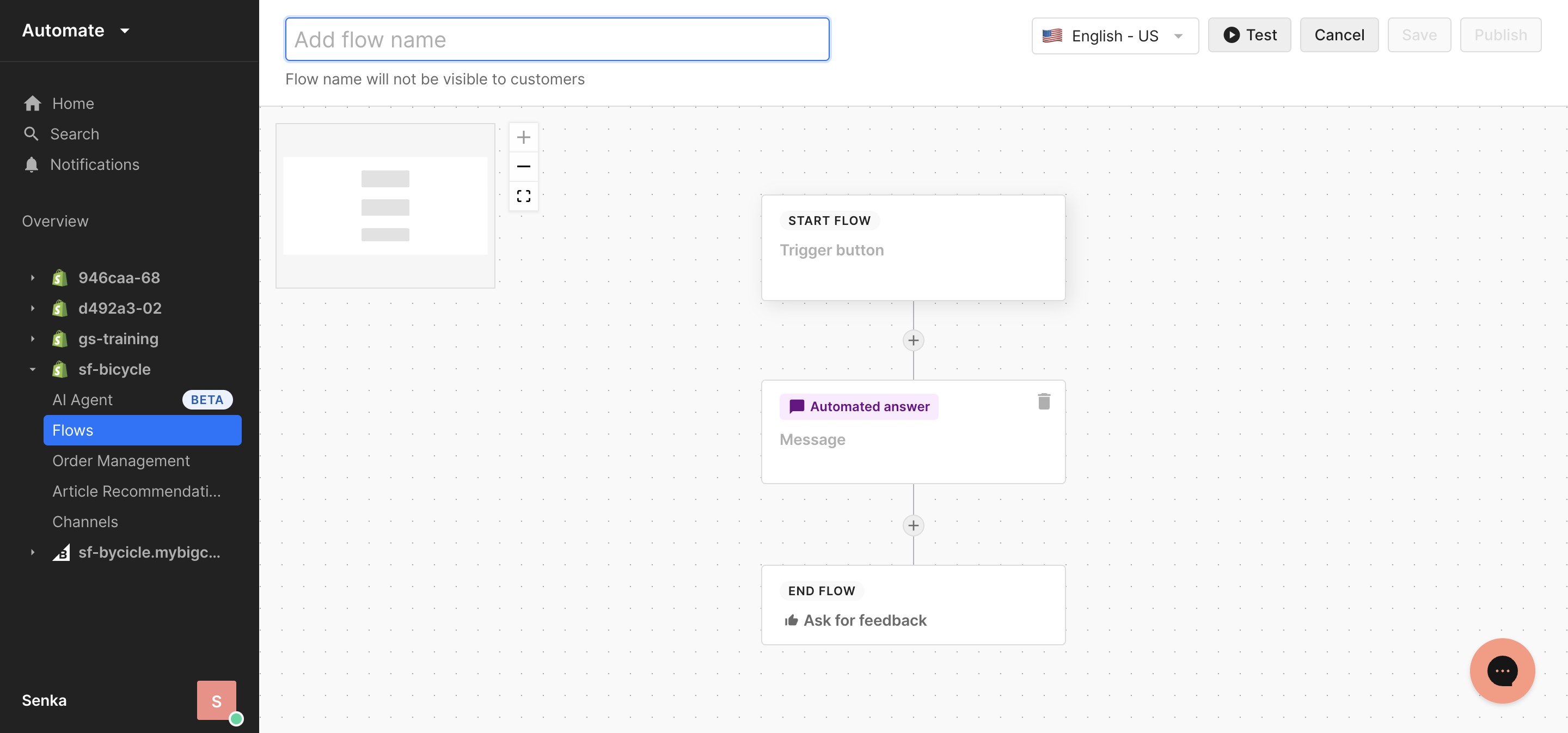Image resolution: width=1568 pixels, height=733 pixels.
Task: Click the zoom out minus icon on the canvas
Action: click(x=523, y=166)
